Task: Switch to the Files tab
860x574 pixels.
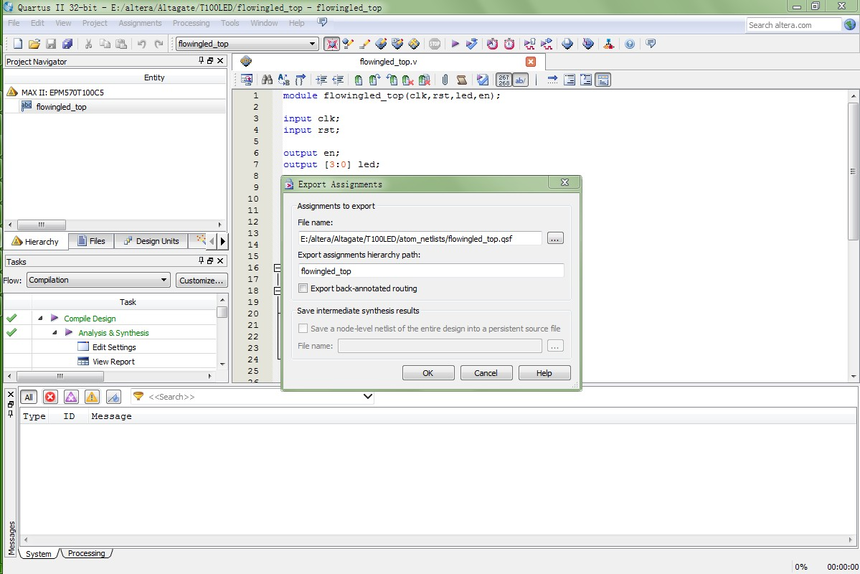Action: pos(91,241)
